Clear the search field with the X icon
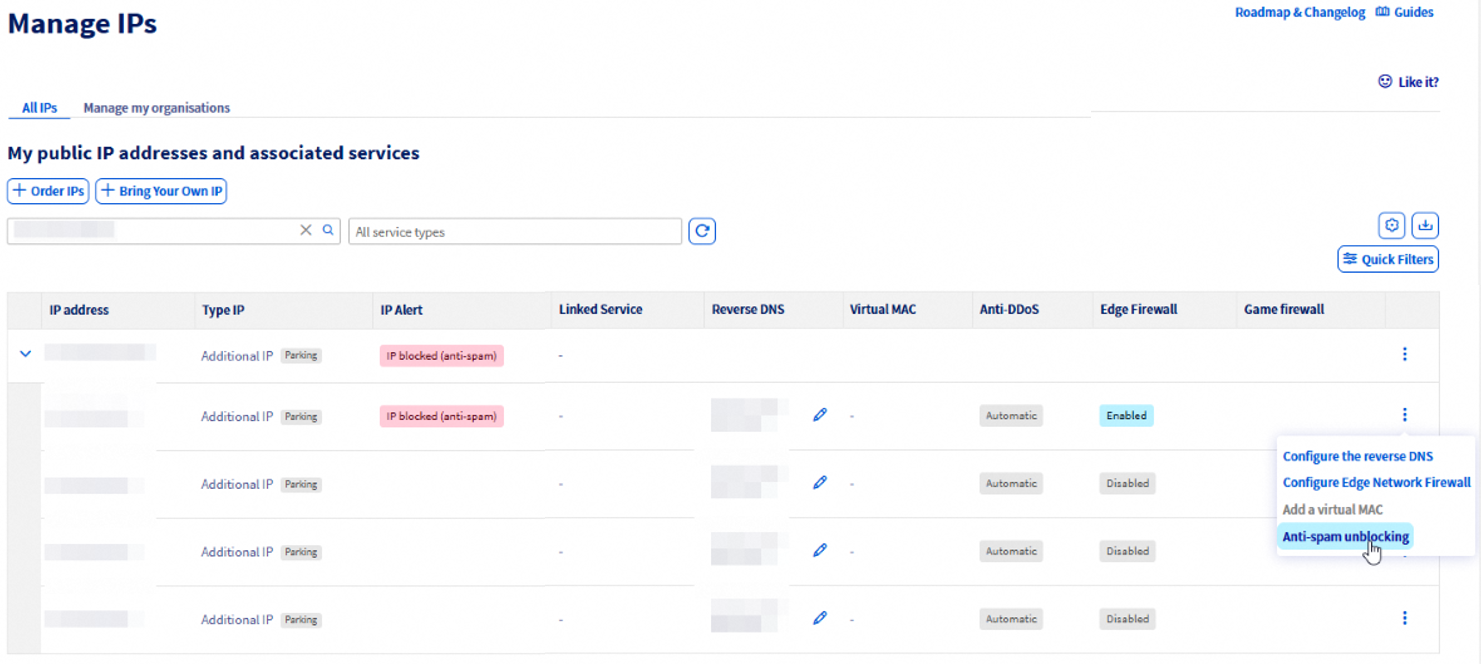Screen dimensions: 1481x664 [306, 230]
